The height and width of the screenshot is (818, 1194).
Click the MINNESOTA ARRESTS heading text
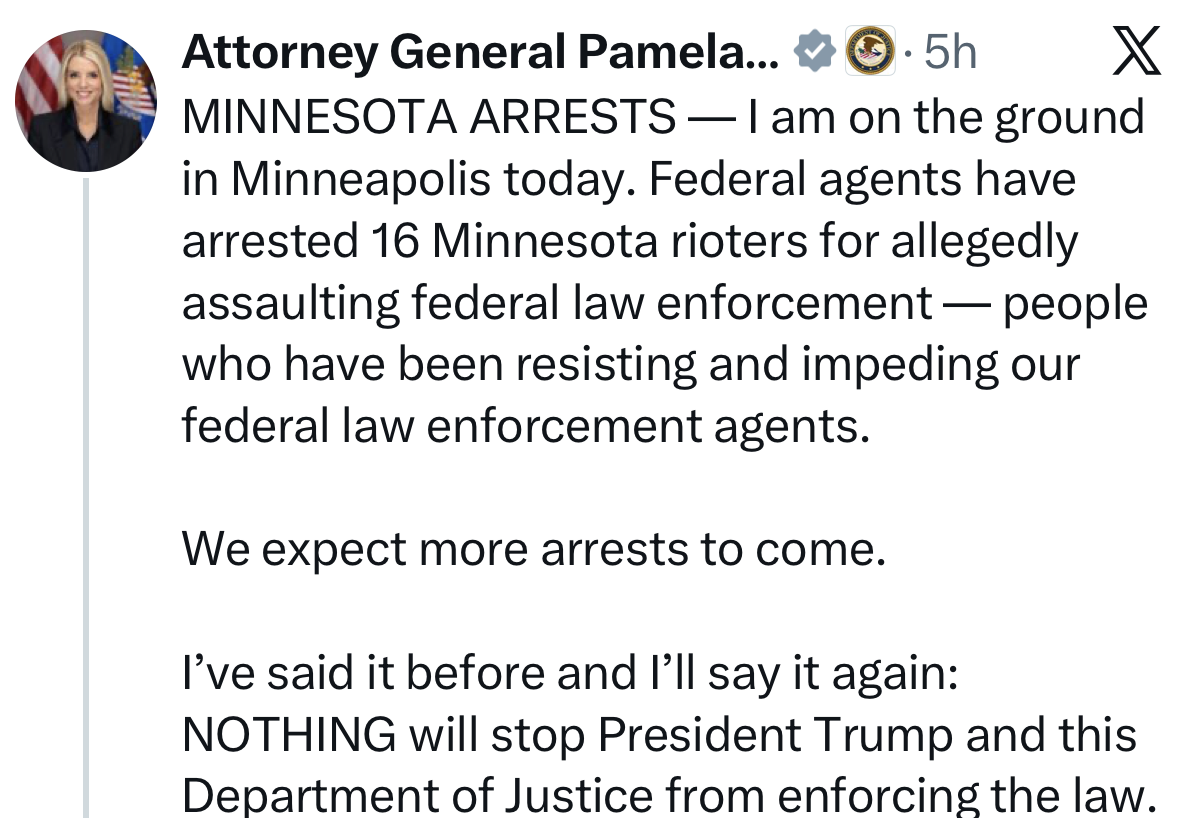(428, 118)
